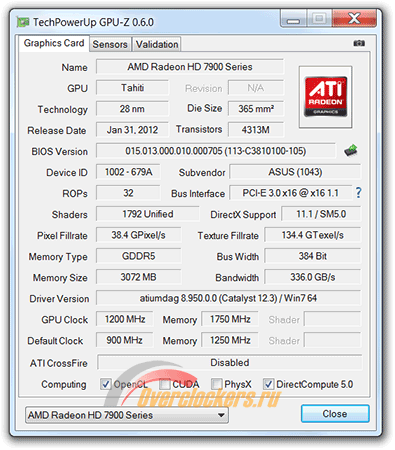Click the default Memory clock 1250 MHz
Image resolution: width=395 pixels, height=450 pixels.
230,340
